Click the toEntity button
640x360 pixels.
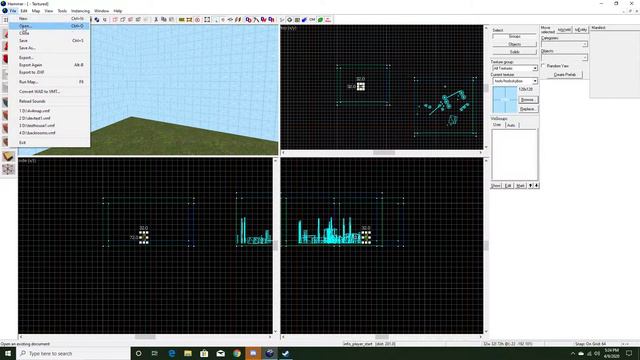coord(580,30)
